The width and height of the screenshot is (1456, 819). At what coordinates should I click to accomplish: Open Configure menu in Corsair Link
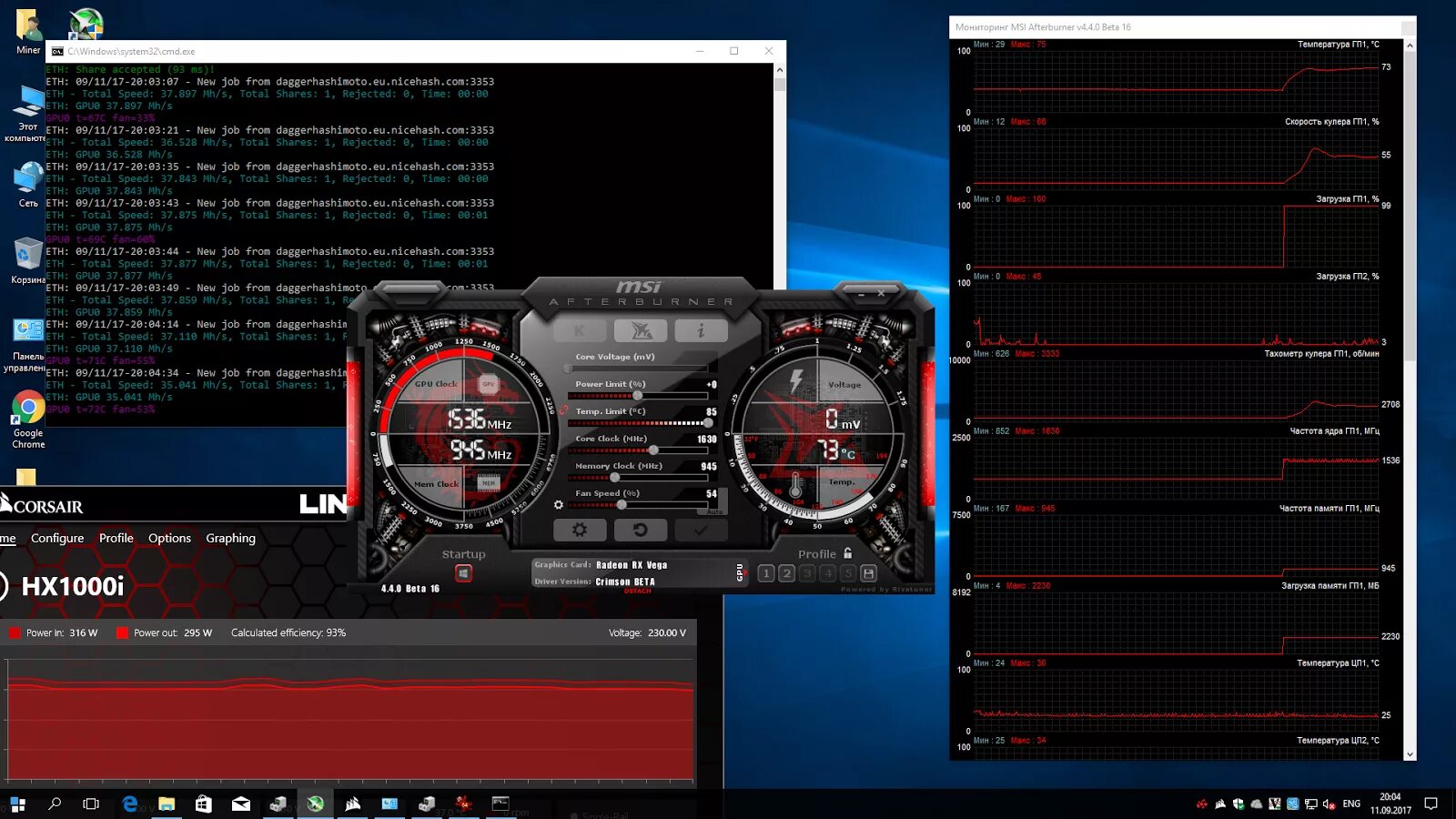tap(57, 538)
